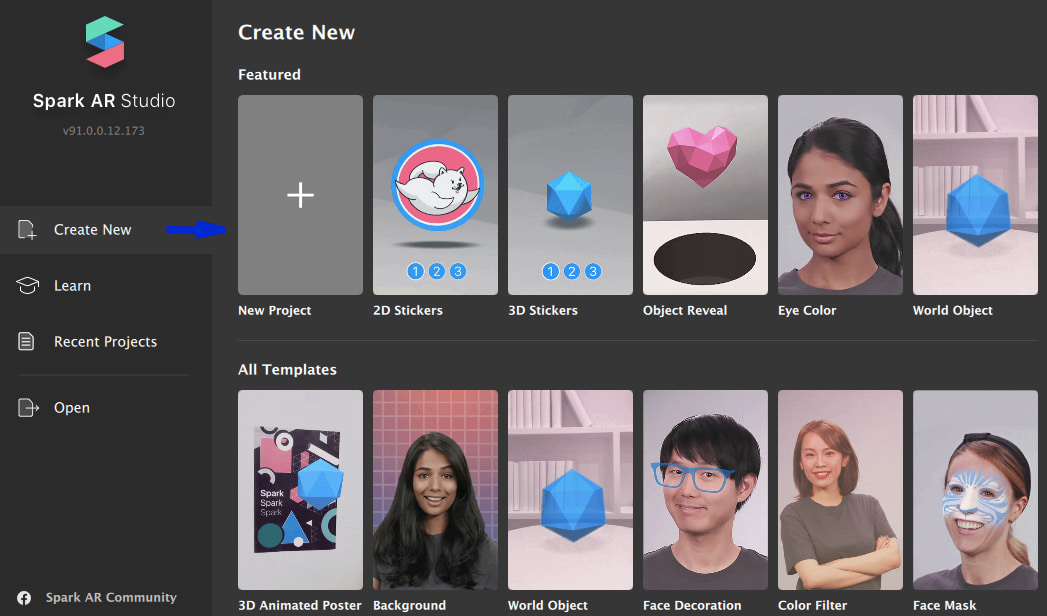The image size is (1047, 616).
Task: Click the plus icon for New Project
Action: pos(300,195)
